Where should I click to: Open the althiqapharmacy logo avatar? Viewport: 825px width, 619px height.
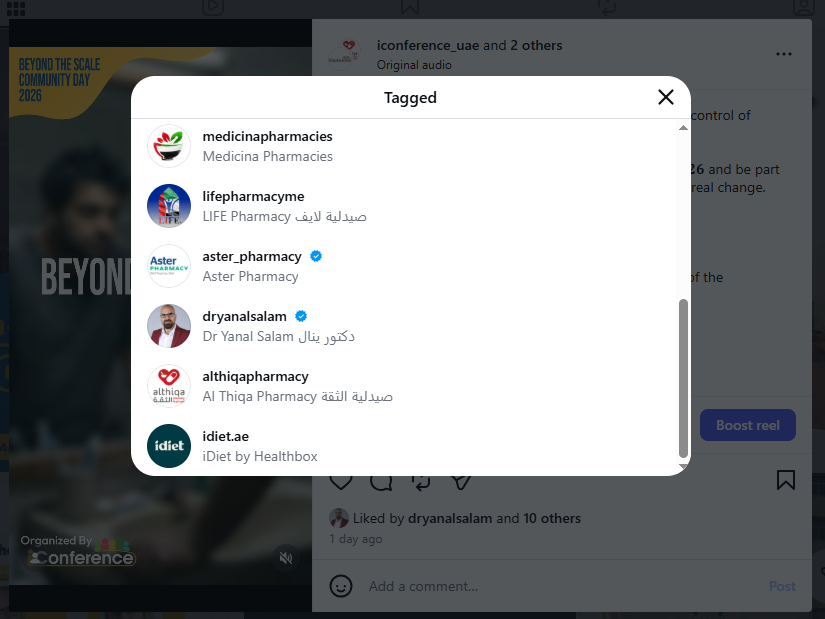(x=169, y=386)
